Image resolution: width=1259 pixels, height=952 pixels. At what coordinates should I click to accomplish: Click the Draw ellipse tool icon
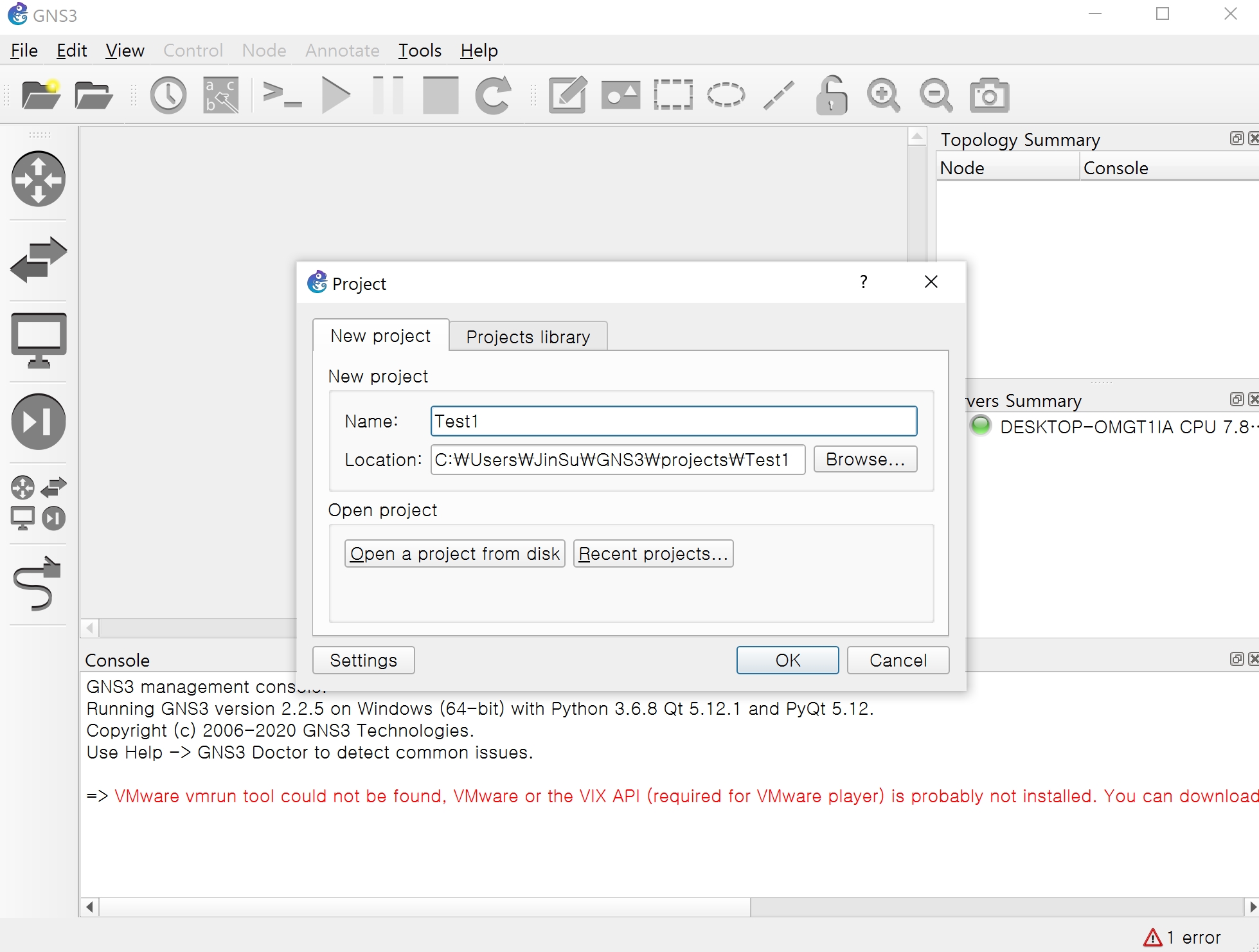pos(726,95)
